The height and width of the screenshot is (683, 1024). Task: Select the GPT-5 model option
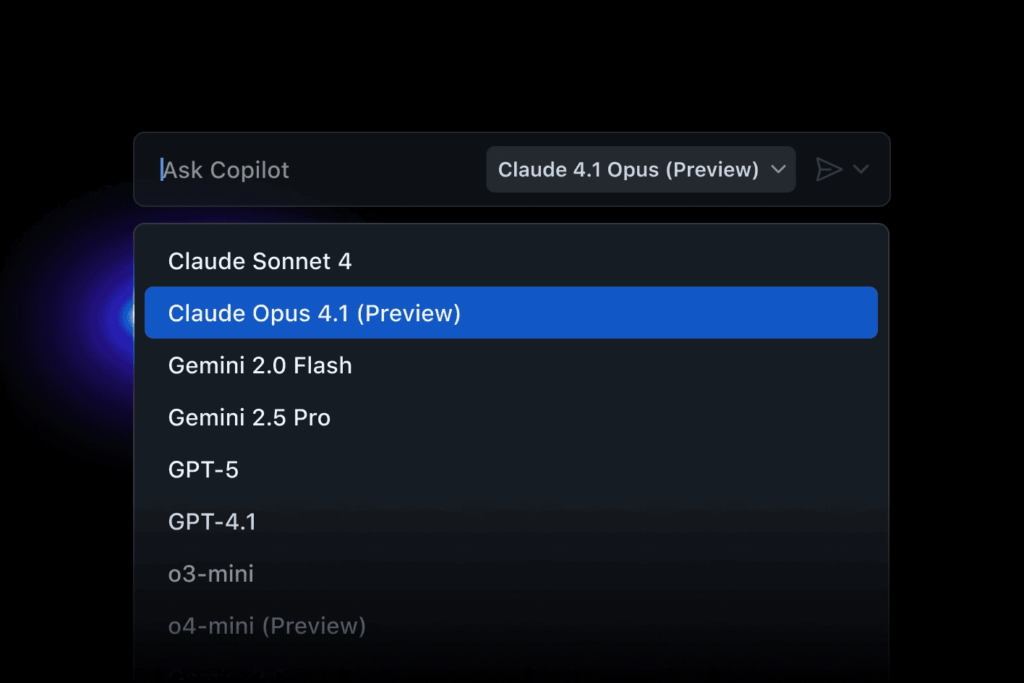(x=203, y=469)
